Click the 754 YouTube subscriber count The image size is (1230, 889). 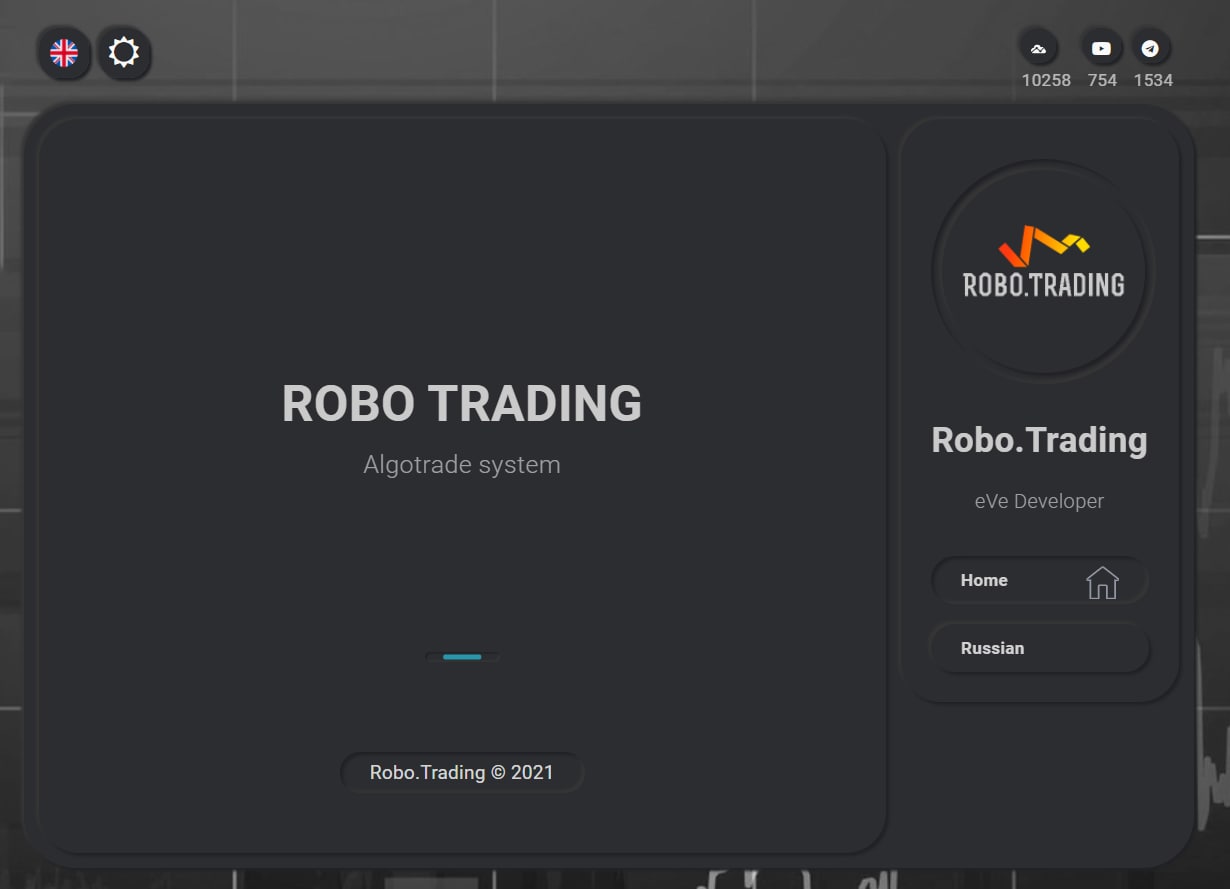click(x=1102, y=80)
